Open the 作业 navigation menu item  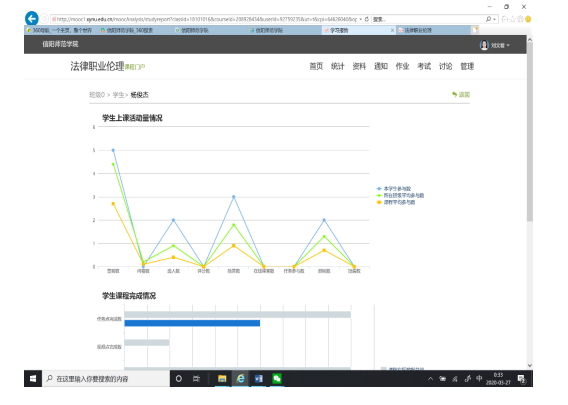coord(402,66)
